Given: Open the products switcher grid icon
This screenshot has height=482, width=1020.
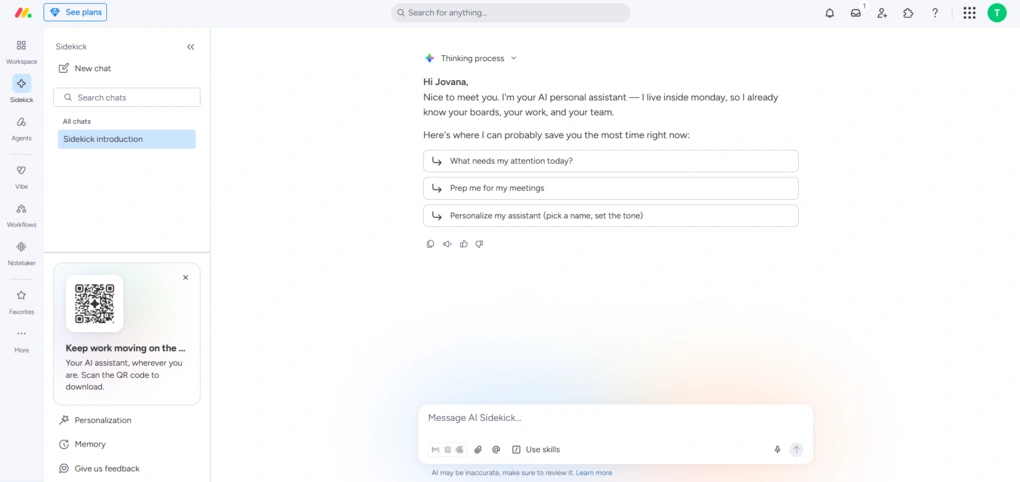Looking at the screenshot, I should coord(969,12).
